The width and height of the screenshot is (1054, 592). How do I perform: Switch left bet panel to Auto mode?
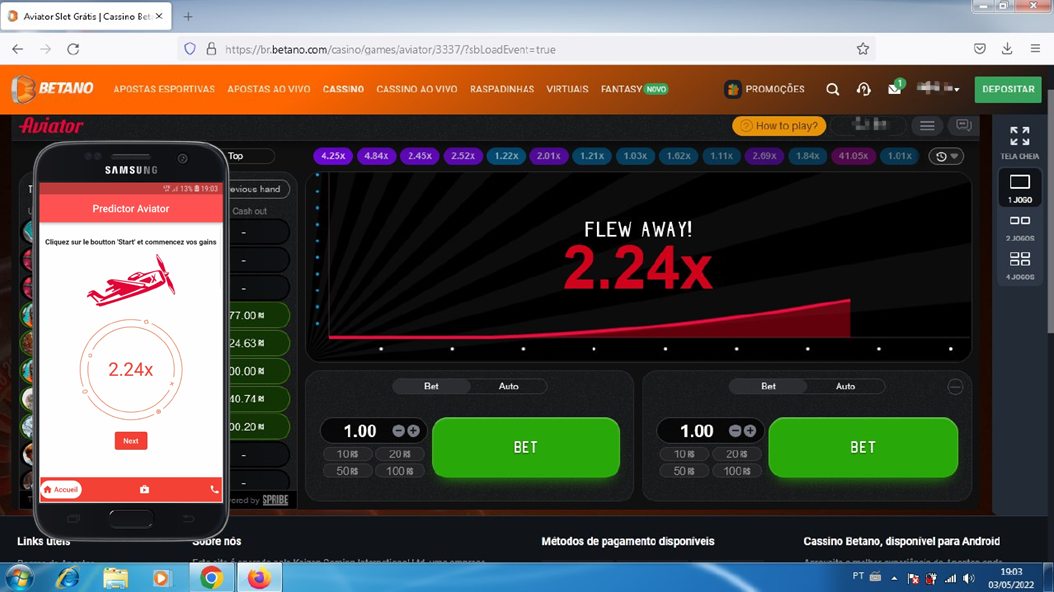click(508, 386)
